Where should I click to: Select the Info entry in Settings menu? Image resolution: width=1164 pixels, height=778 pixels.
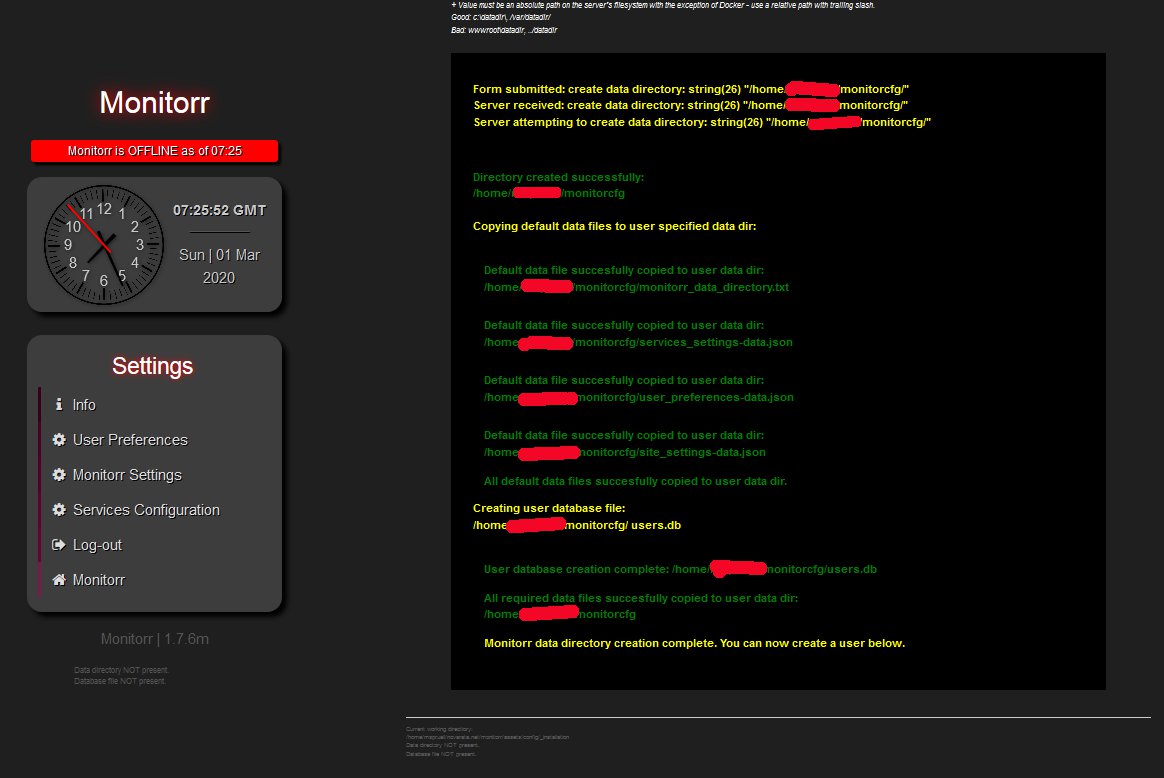point(85,404)
